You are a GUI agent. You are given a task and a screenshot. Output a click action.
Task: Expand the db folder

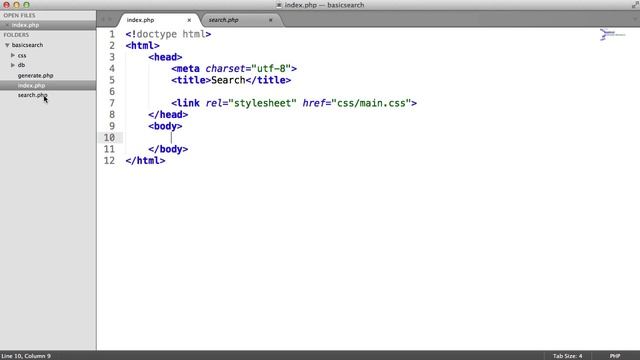[13, 65]
